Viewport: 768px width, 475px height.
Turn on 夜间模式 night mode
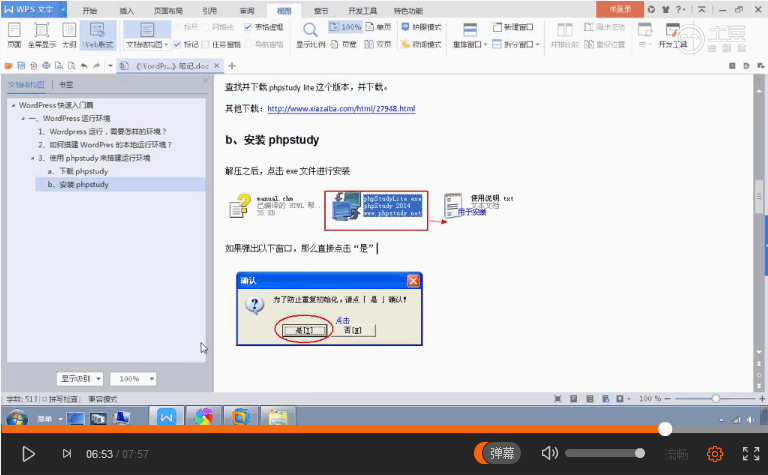click(x=421, y=45)
